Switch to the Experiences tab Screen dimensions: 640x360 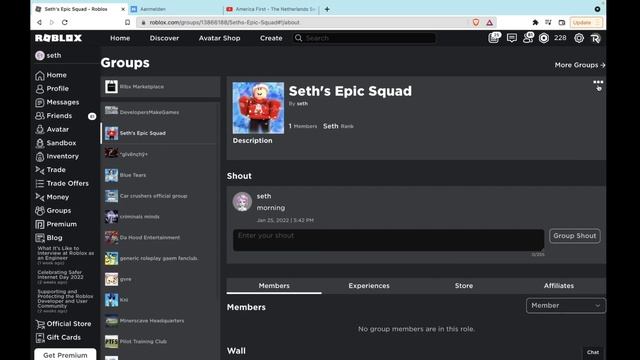(369, 286)
